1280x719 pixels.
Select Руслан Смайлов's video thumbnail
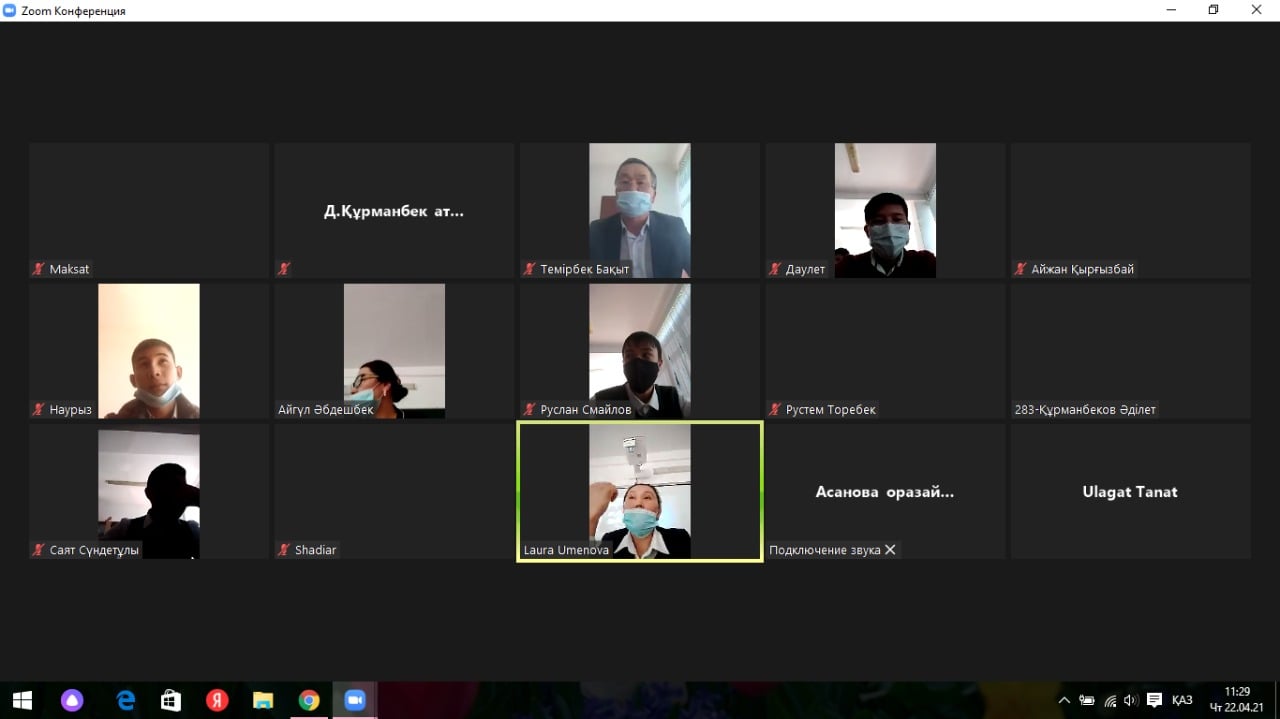pos(640,351)
